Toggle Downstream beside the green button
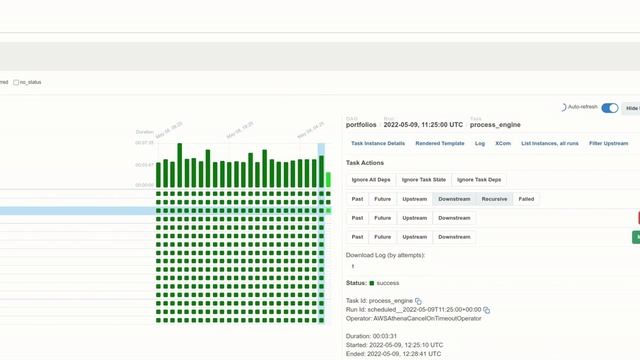The image size is (640, 360). [454, 237]
